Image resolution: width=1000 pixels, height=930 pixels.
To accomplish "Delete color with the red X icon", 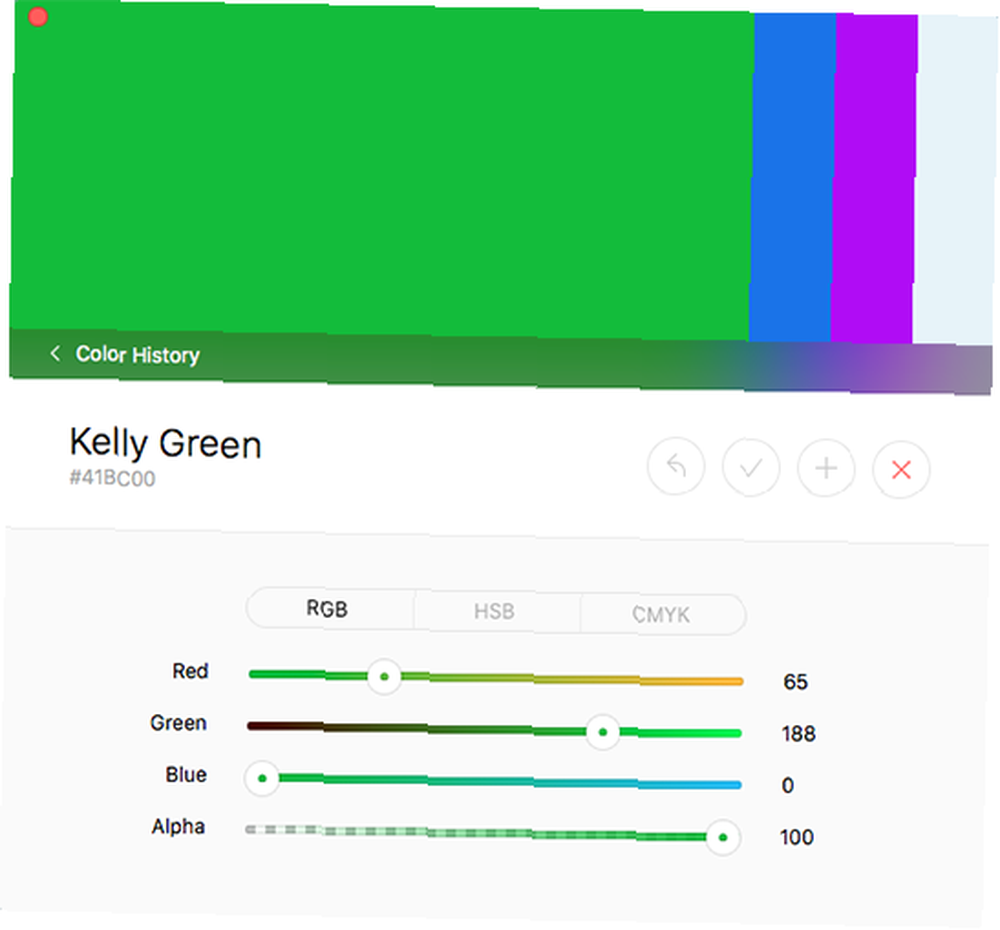I will click(x=901, y=469).
